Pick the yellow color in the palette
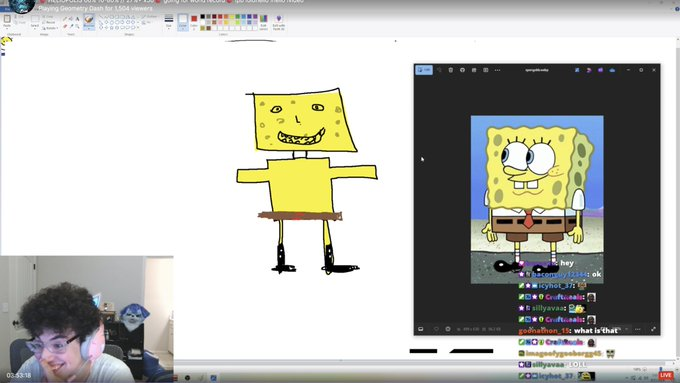 coord(232,16)
